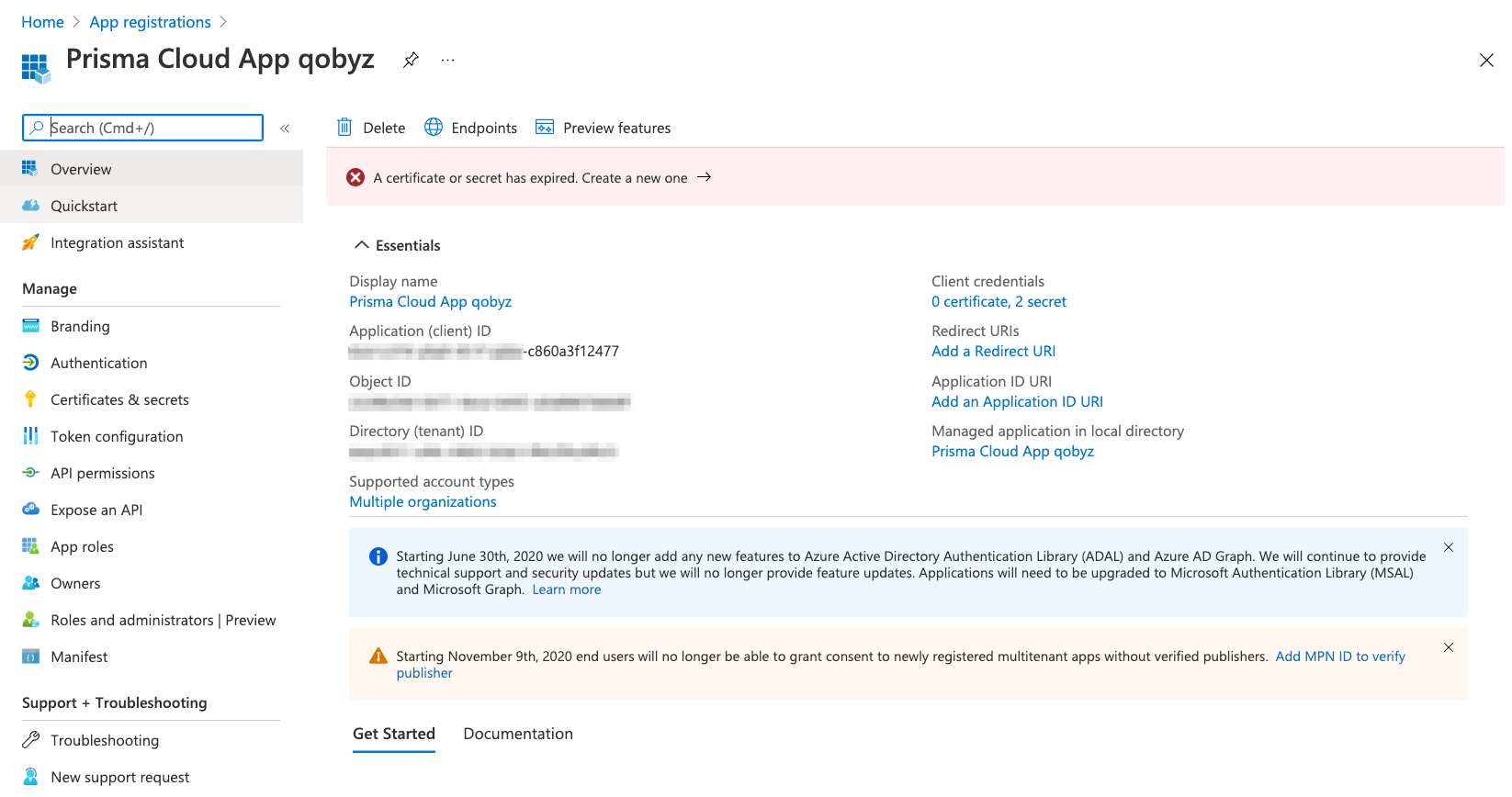
Task: Open the Authentication menu item
Action: [x=98, y=363]
